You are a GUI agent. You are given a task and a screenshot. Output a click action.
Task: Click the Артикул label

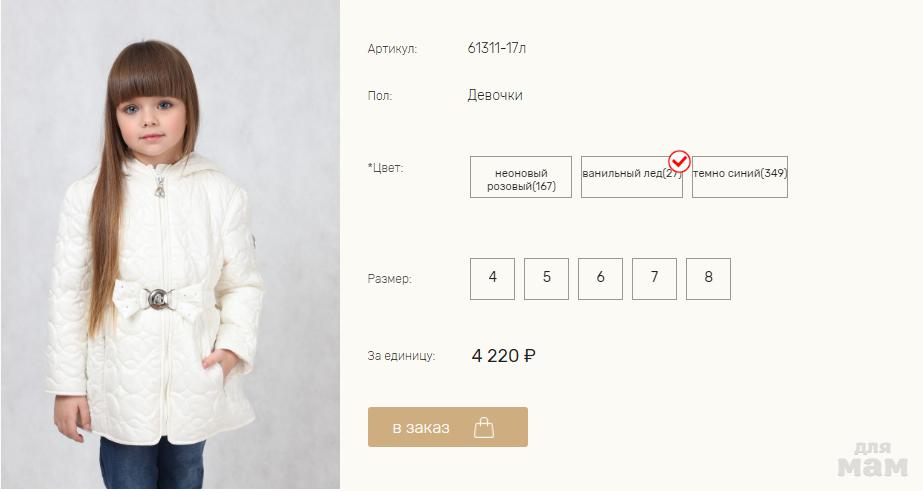[x=392, y=49]
